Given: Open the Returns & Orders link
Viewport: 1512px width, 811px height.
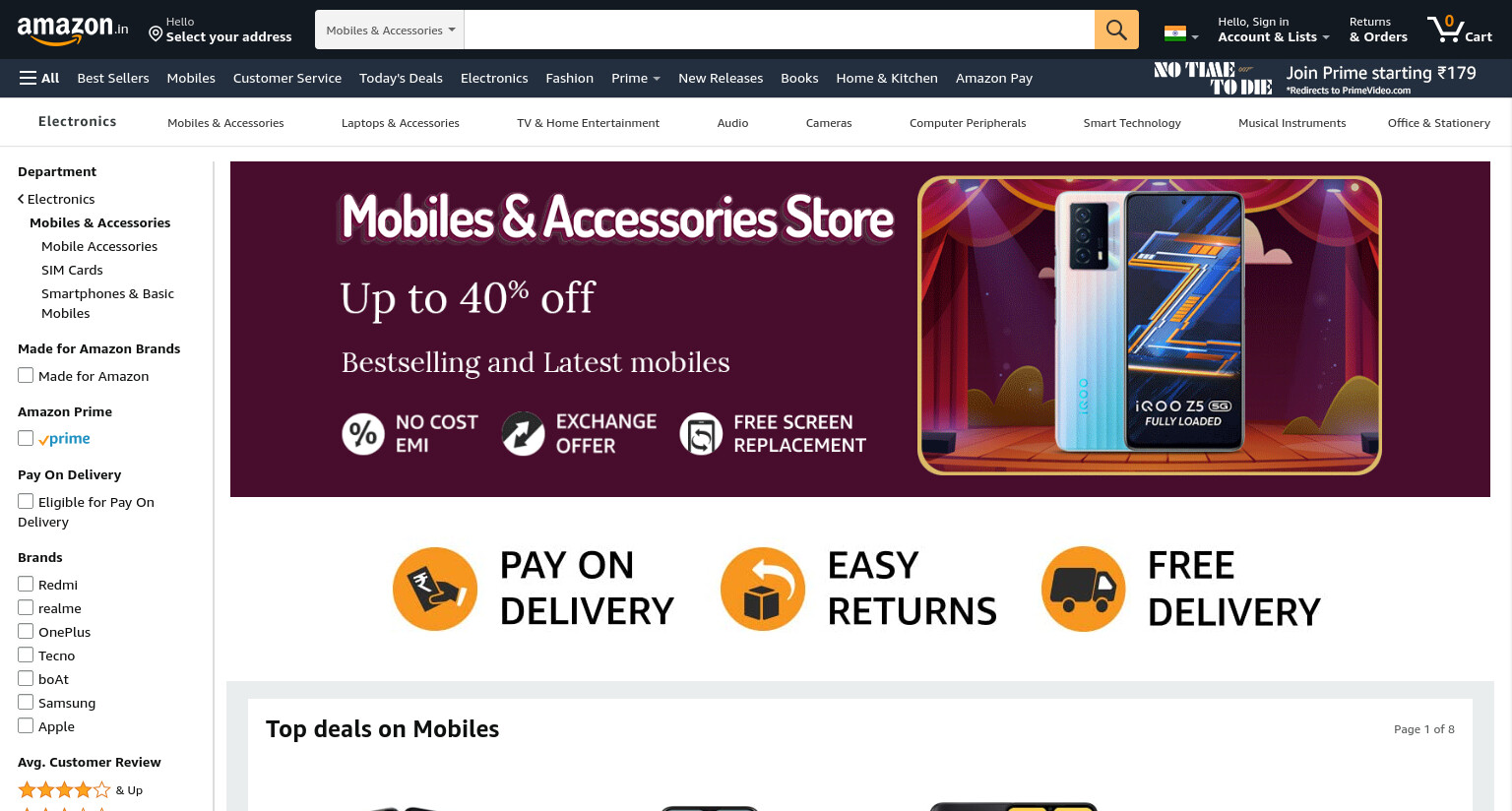Looking at the screenshot, I should coord(1378,30).
